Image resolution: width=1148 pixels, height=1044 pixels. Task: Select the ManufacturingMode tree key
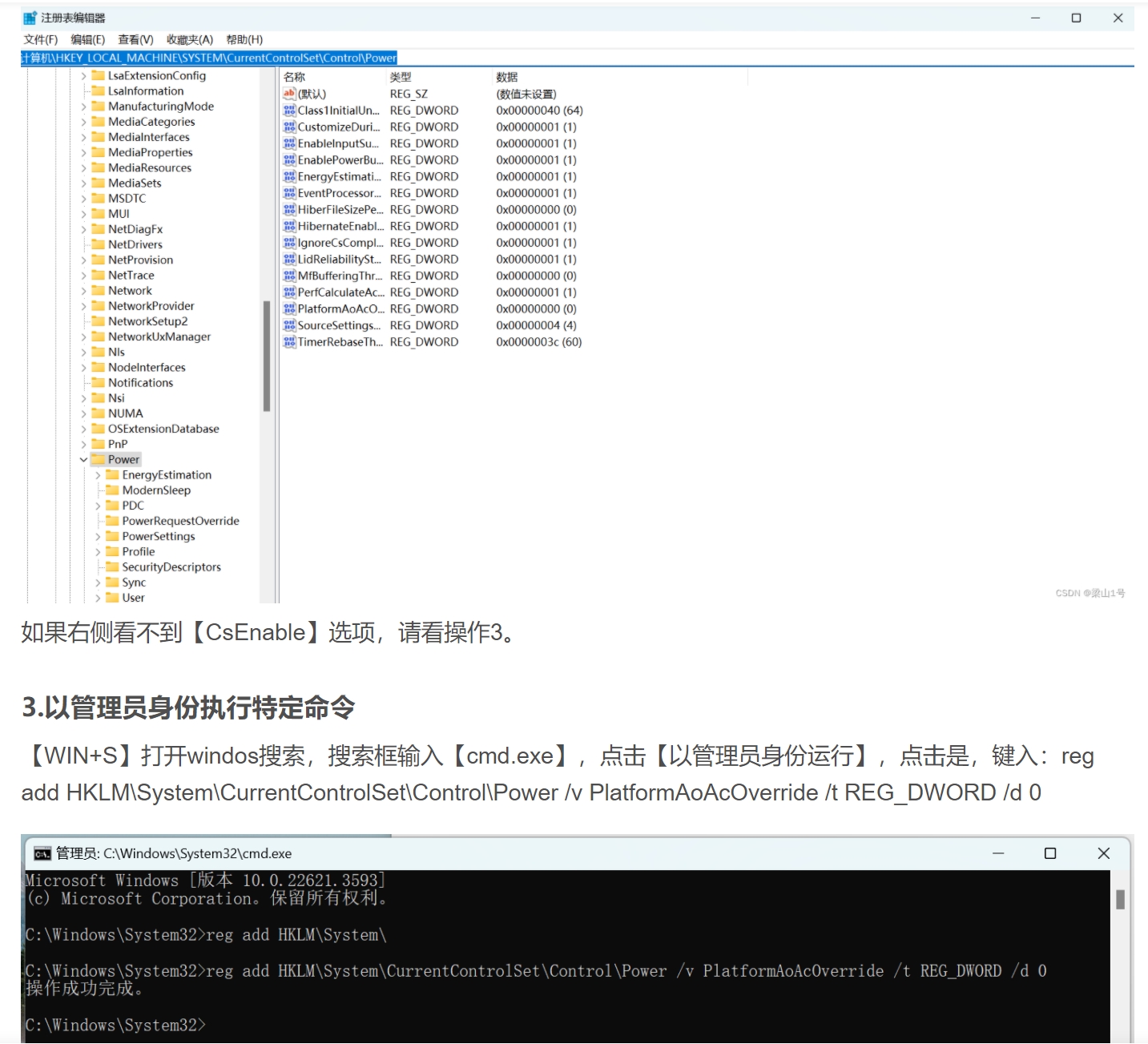(x=161, y=107)
